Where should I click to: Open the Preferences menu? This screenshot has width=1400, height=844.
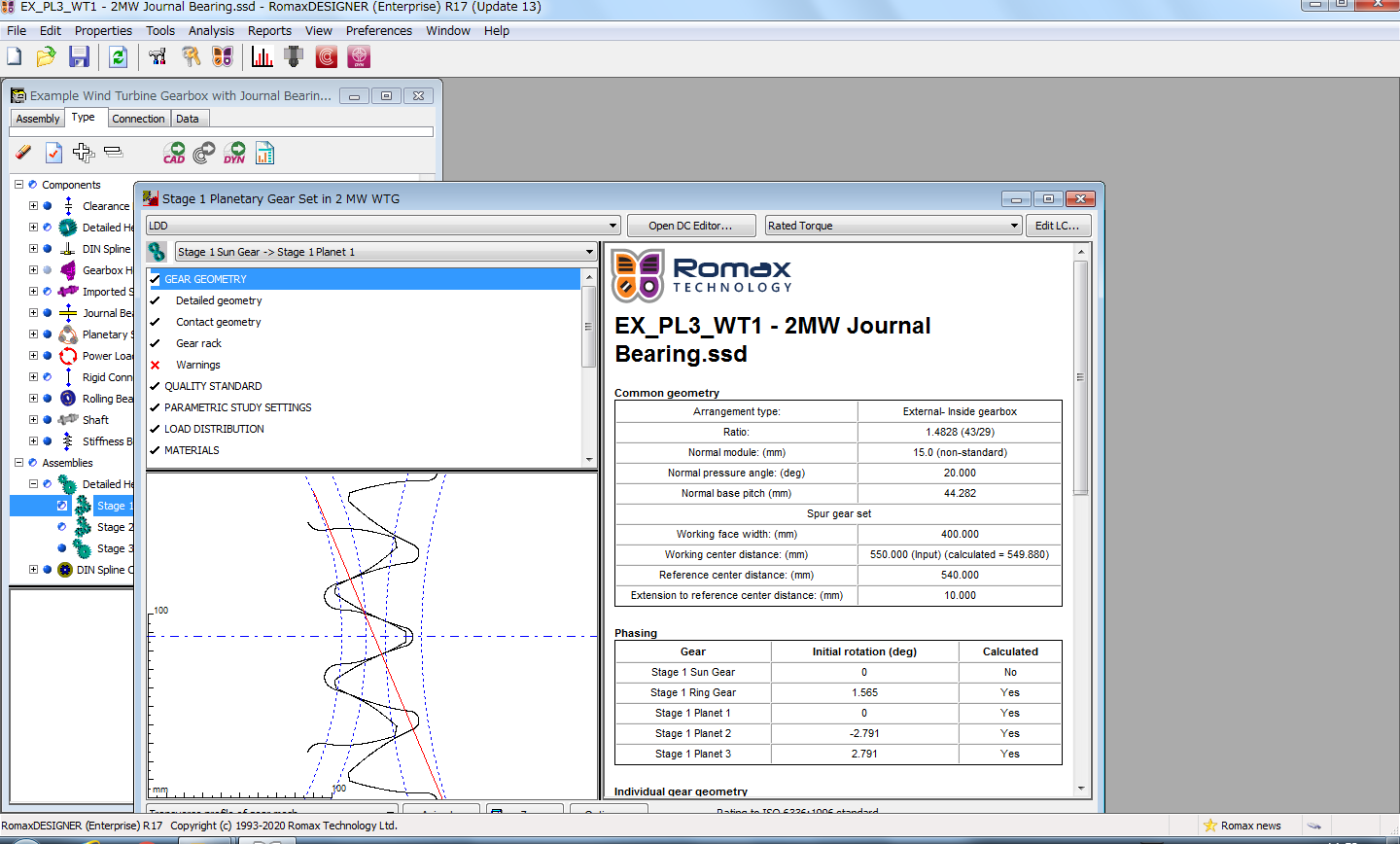(x=379, y=31)
